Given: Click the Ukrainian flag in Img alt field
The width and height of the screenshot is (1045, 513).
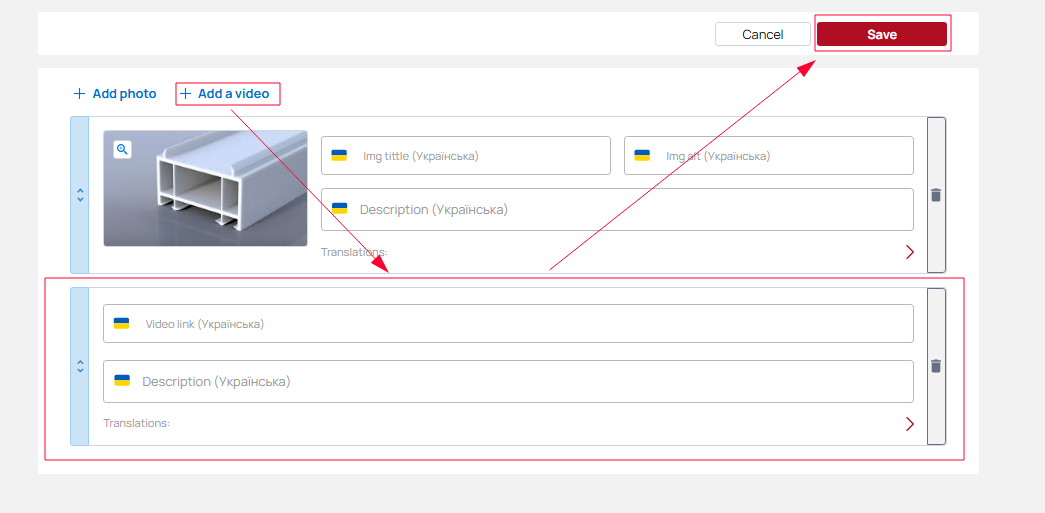Looking at the screenshot, I should click(x=642, y=155).
